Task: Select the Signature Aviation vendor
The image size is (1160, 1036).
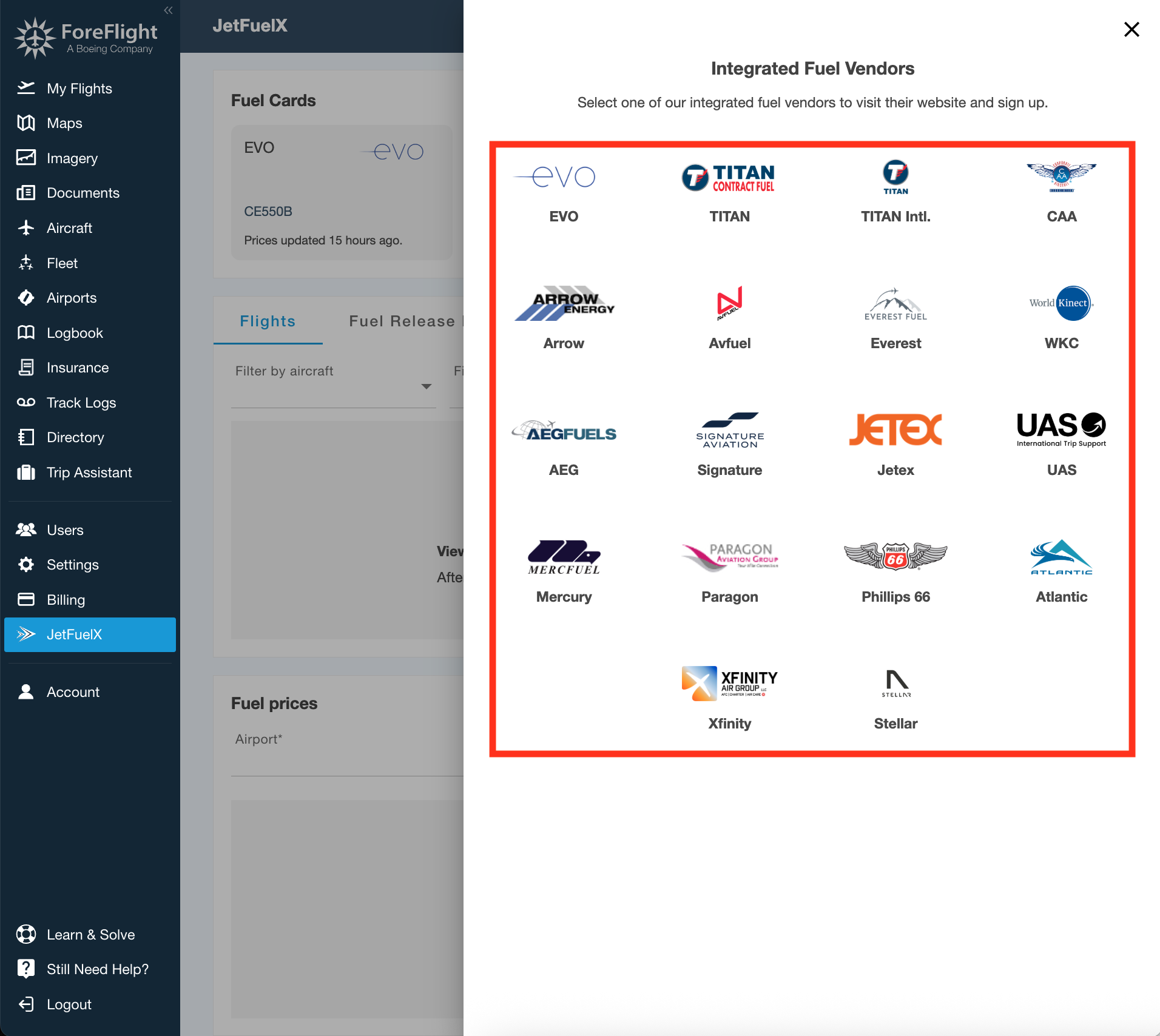Action: point(729,446)
